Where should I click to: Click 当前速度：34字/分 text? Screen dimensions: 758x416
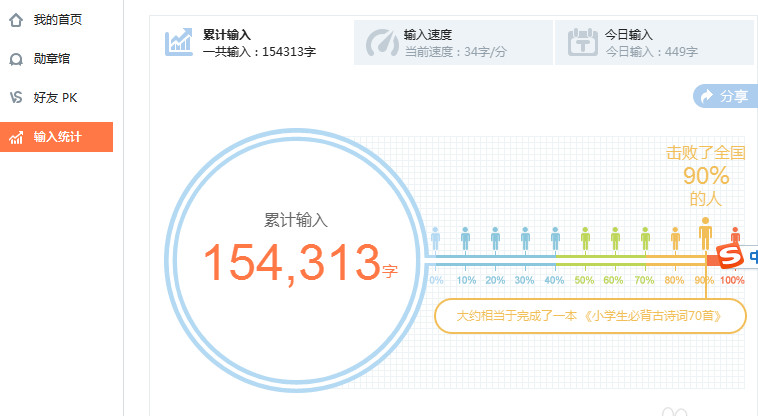455,52
